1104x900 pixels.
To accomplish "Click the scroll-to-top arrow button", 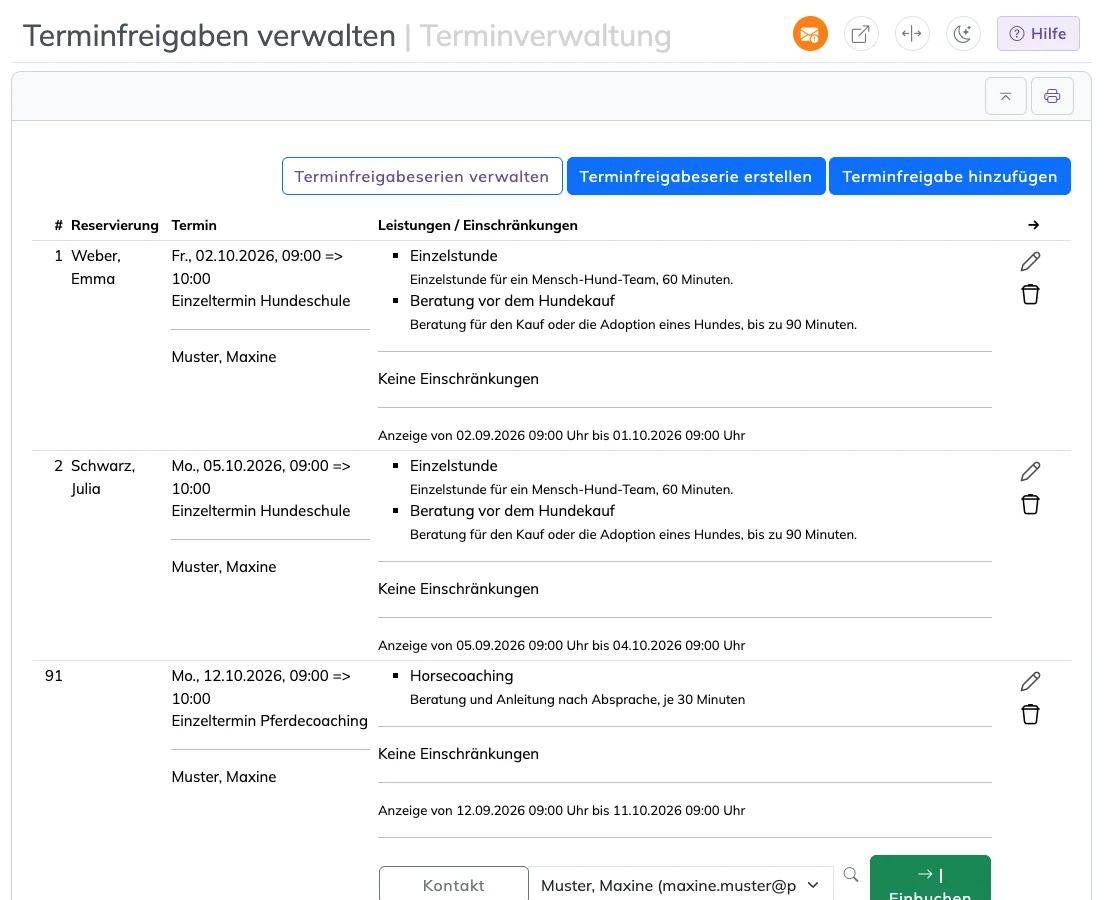I will point(1005,96).
